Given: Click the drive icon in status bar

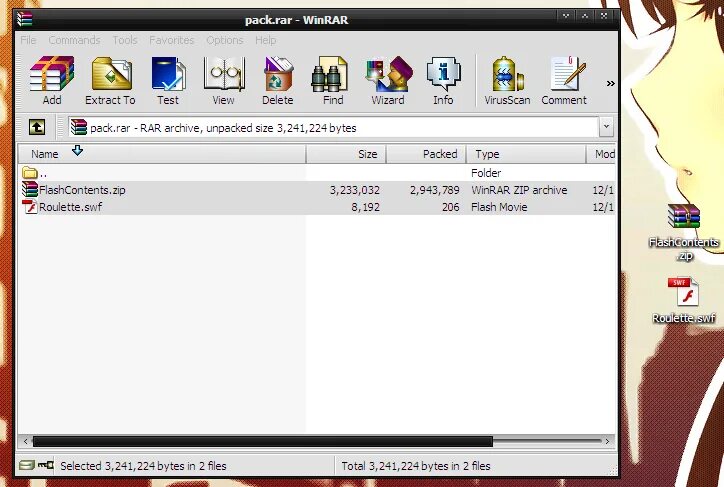Looking at the screenshot, I should pyautogui.click(x=26, y=465).
